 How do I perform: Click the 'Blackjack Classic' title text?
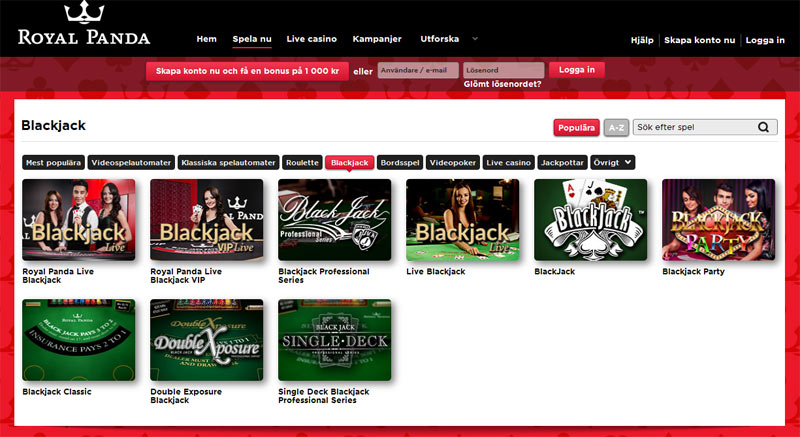[57, 392]
